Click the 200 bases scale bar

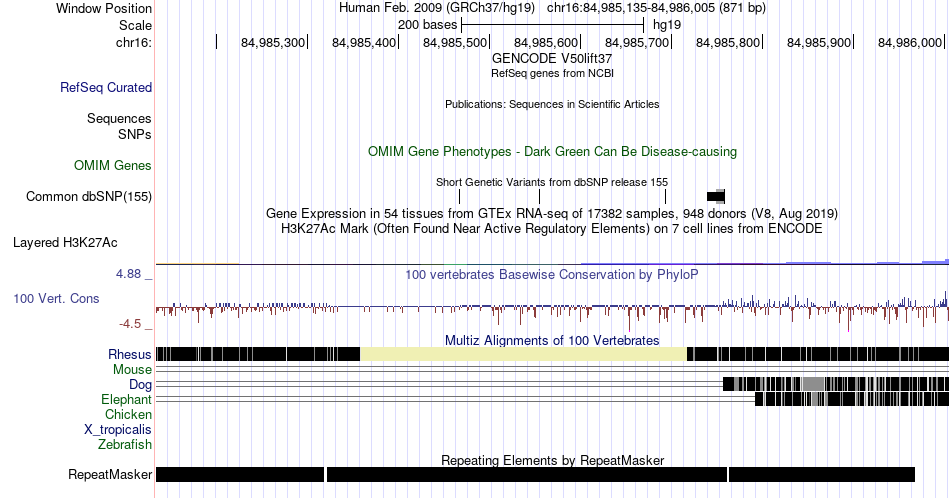coord(553,25)
